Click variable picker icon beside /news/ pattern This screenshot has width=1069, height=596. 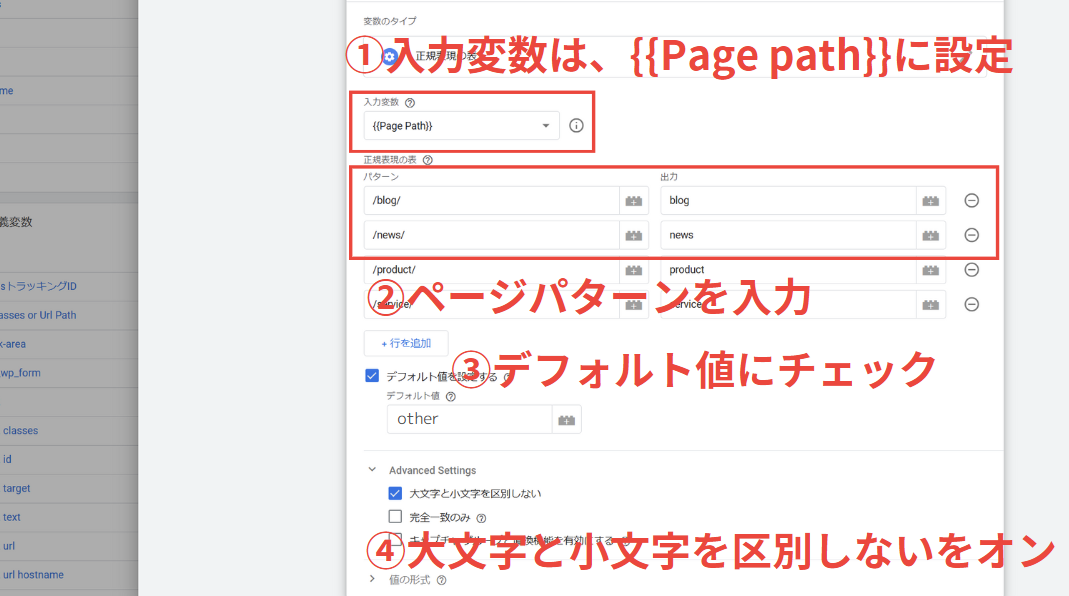pyautogui.click(x=634, y=235)
